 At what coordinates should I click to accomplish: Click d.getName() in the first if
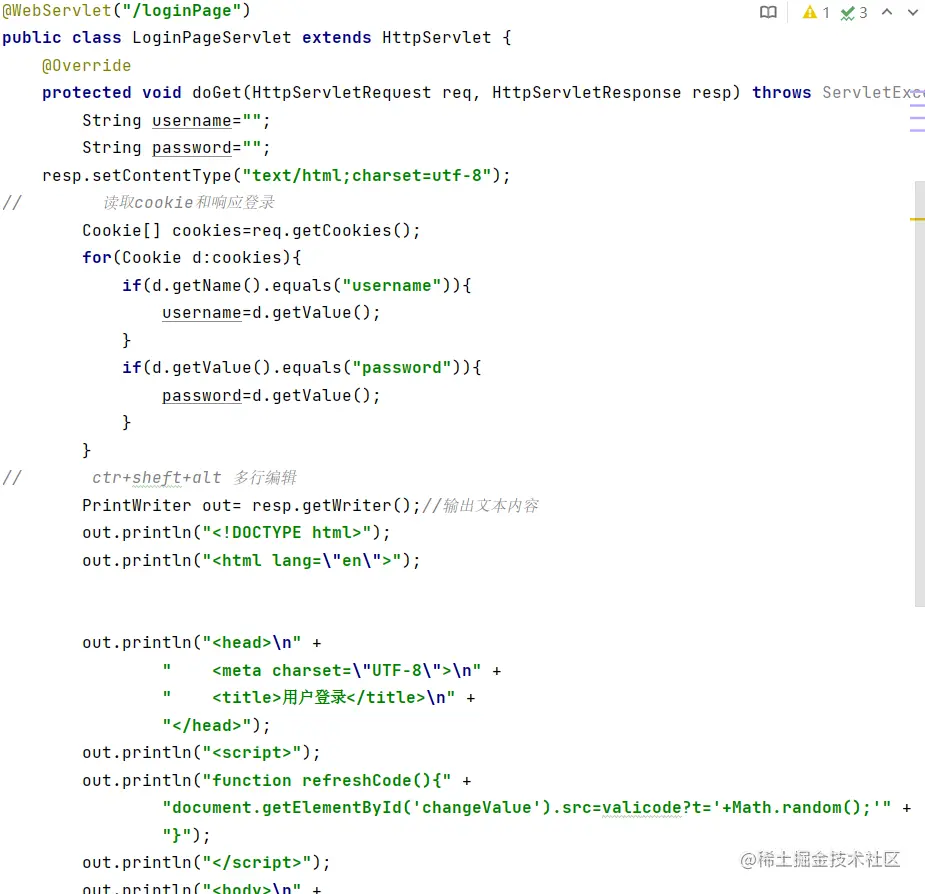pos(206,286)
